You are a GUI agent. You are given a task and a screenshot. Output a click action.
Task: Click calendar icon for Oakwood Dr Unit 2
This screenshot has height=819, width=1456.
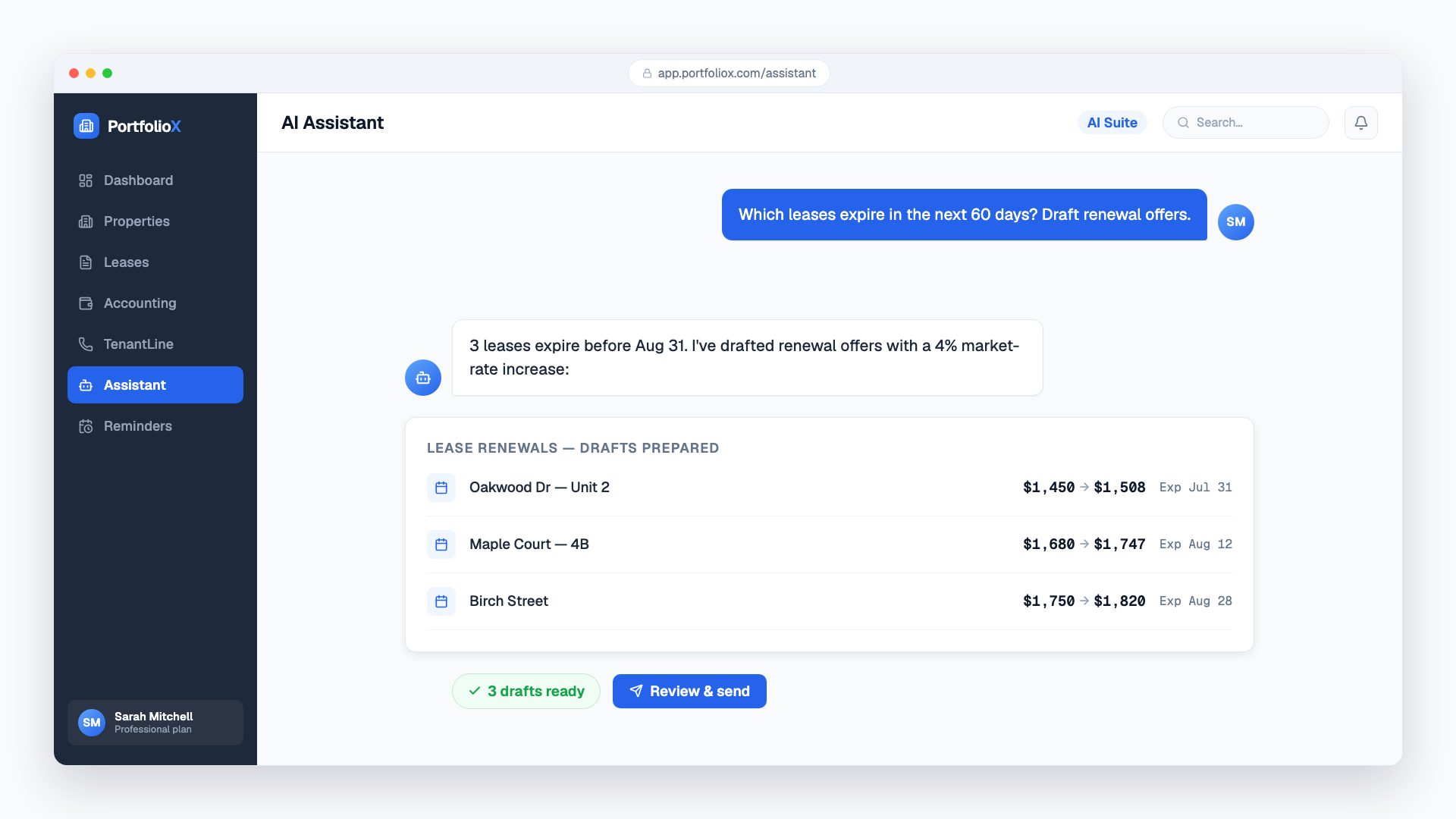[441, 488]
